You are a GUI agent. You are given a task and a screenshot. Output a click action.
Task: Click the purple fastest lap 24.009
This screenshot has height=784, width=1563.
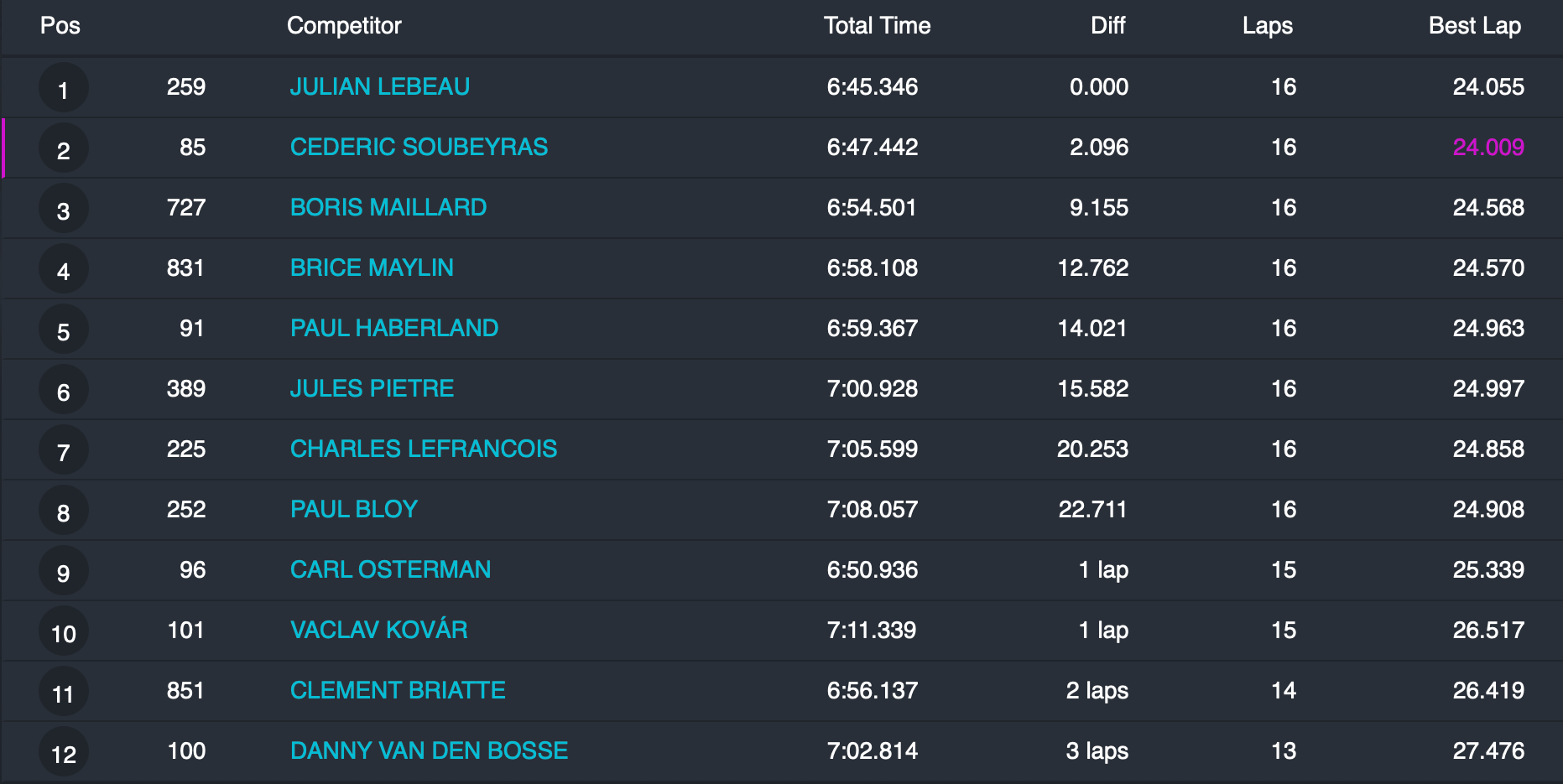point(1487,148)
